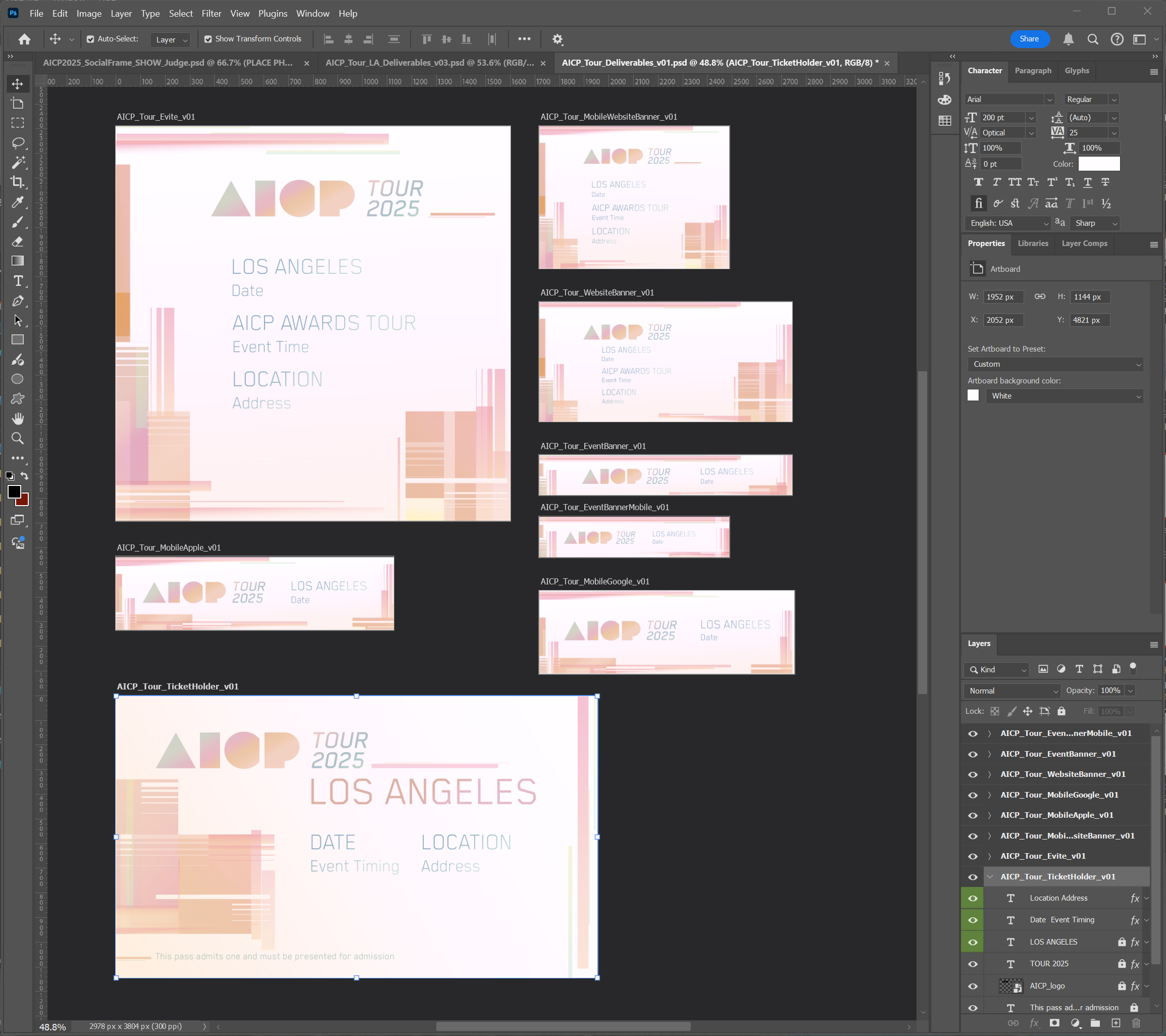
Task: Uncheck Show Transform Controls
Action: tap(208, 39)
